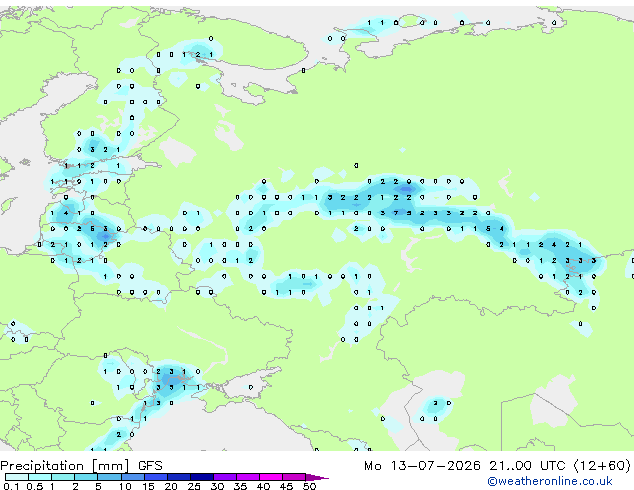Viewport: 634px width, 490px height.
Task: Pick the 0.5–1 mm legend color swatch
Action: coord(40,477)
